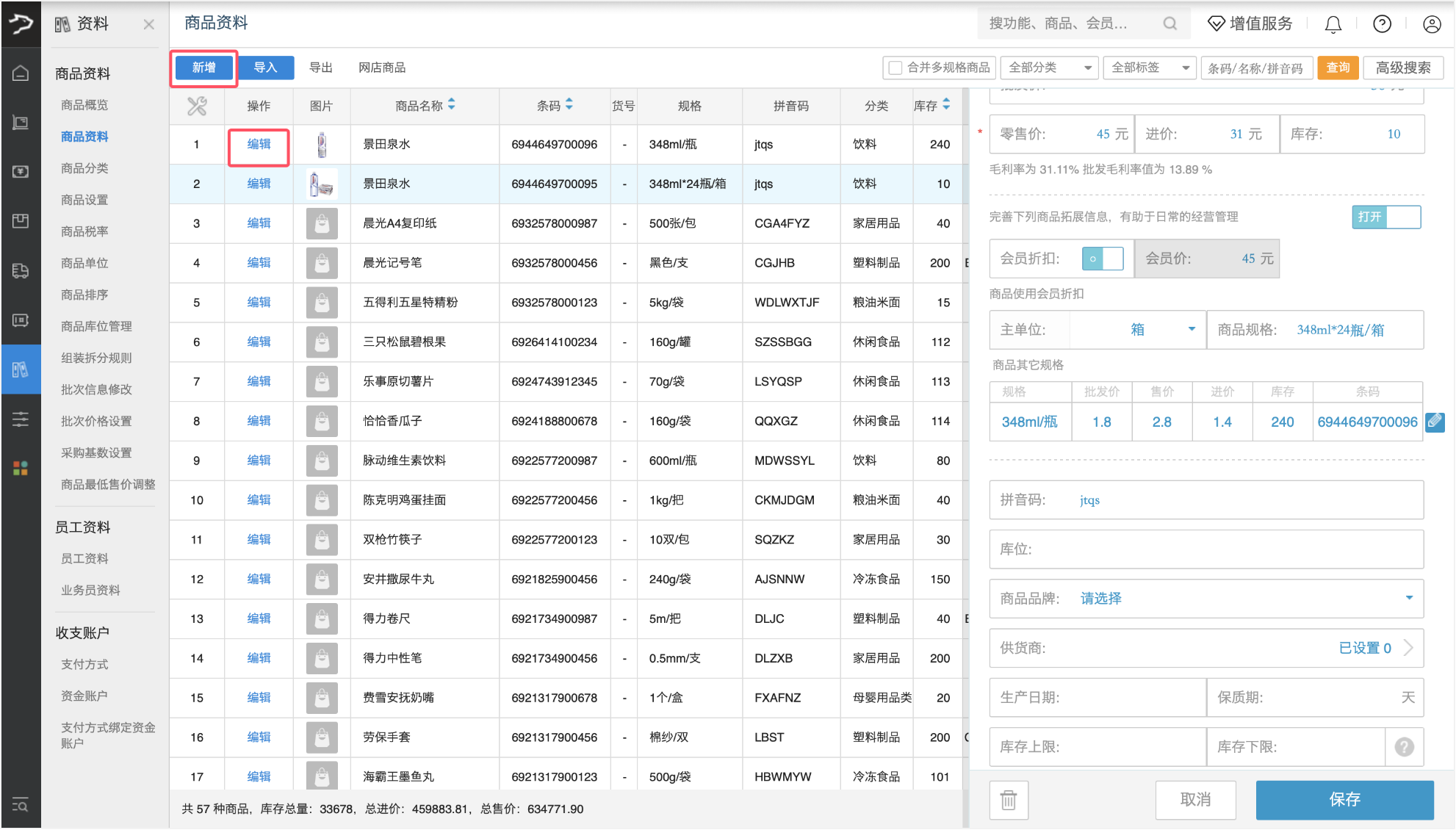Open the member card icon in the sidebar
Screen dimensions: 1456x830
click(21, 320)
